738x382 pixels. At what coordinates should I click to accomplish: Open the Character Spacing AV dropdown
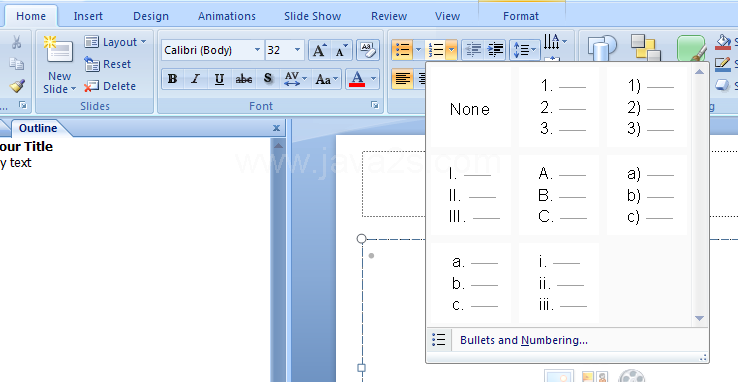click(x=296, y=79)
